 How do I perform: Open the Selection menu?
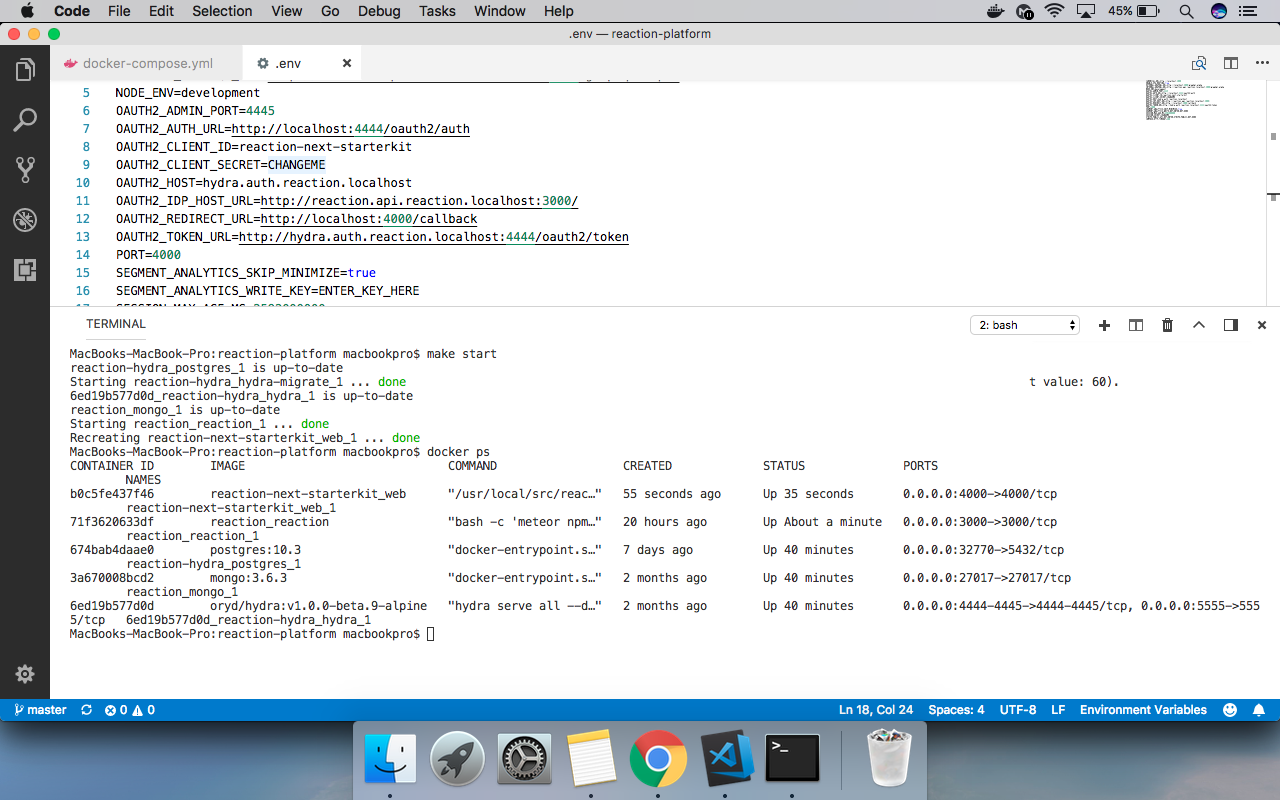click(222, 11)
